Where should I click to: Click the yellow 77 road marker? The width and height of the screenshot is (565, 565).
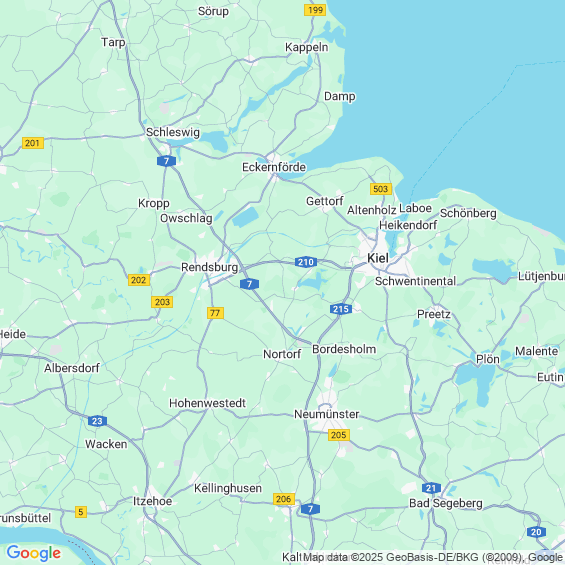pyautogui.click(x=215, y=313)
